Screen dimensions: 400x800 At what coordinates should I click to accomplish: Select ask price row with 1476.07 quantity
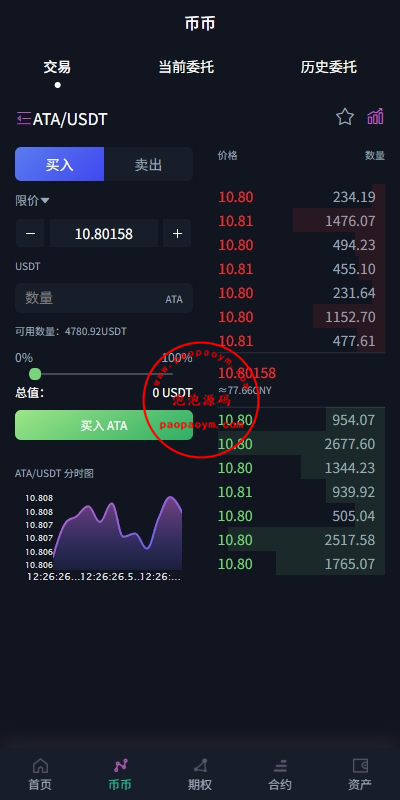pyautogui.click(x=302, y=221)
